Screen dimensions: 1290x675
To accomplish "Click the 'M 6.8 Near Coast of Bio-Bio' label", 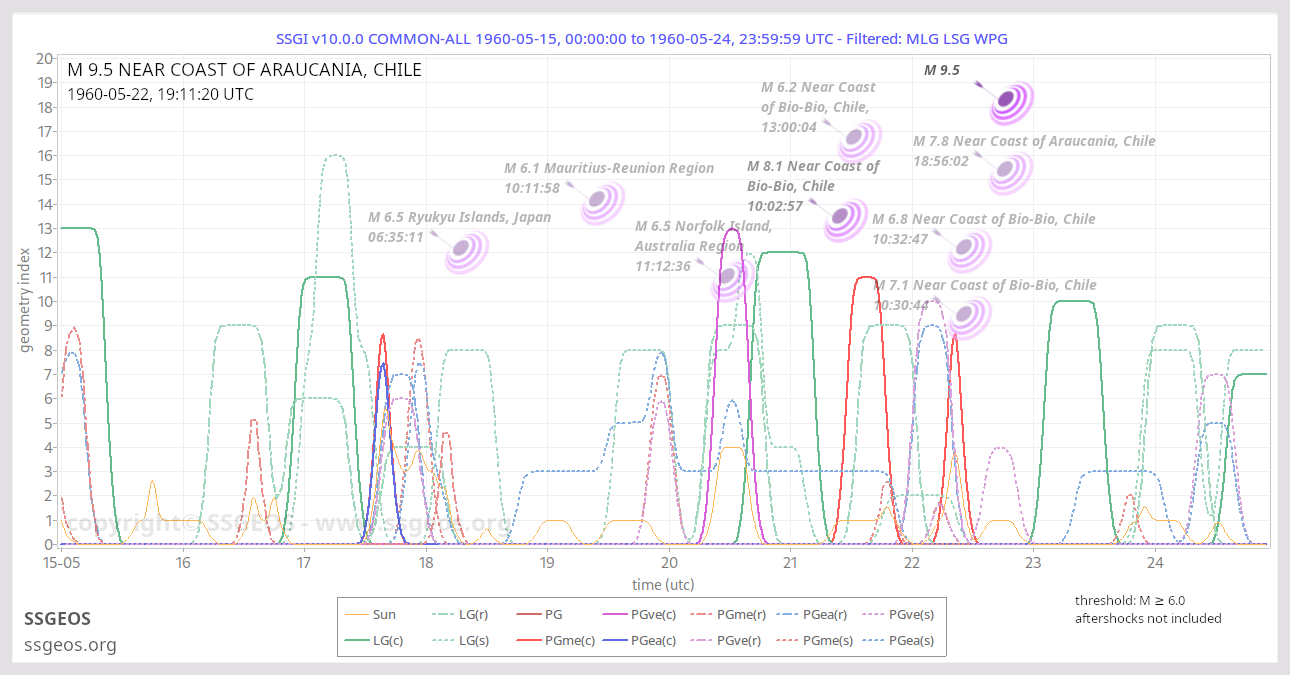I will point(984,219).
